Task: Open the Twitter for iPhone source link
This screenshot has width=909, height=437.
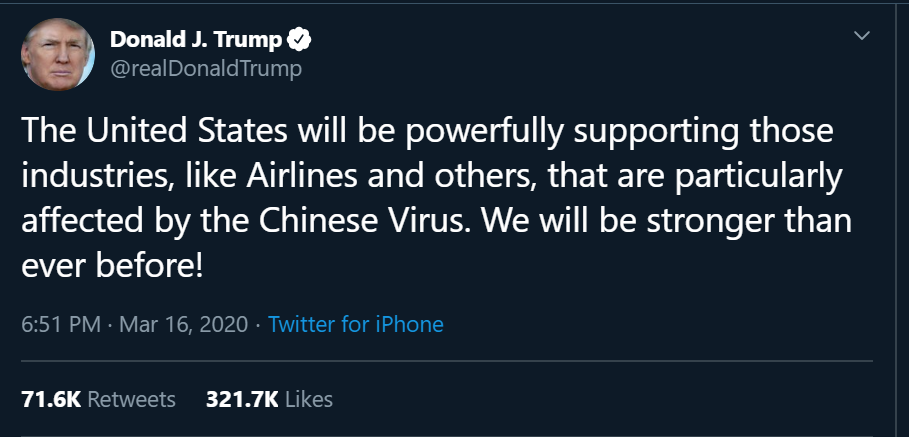Action: 356,324
